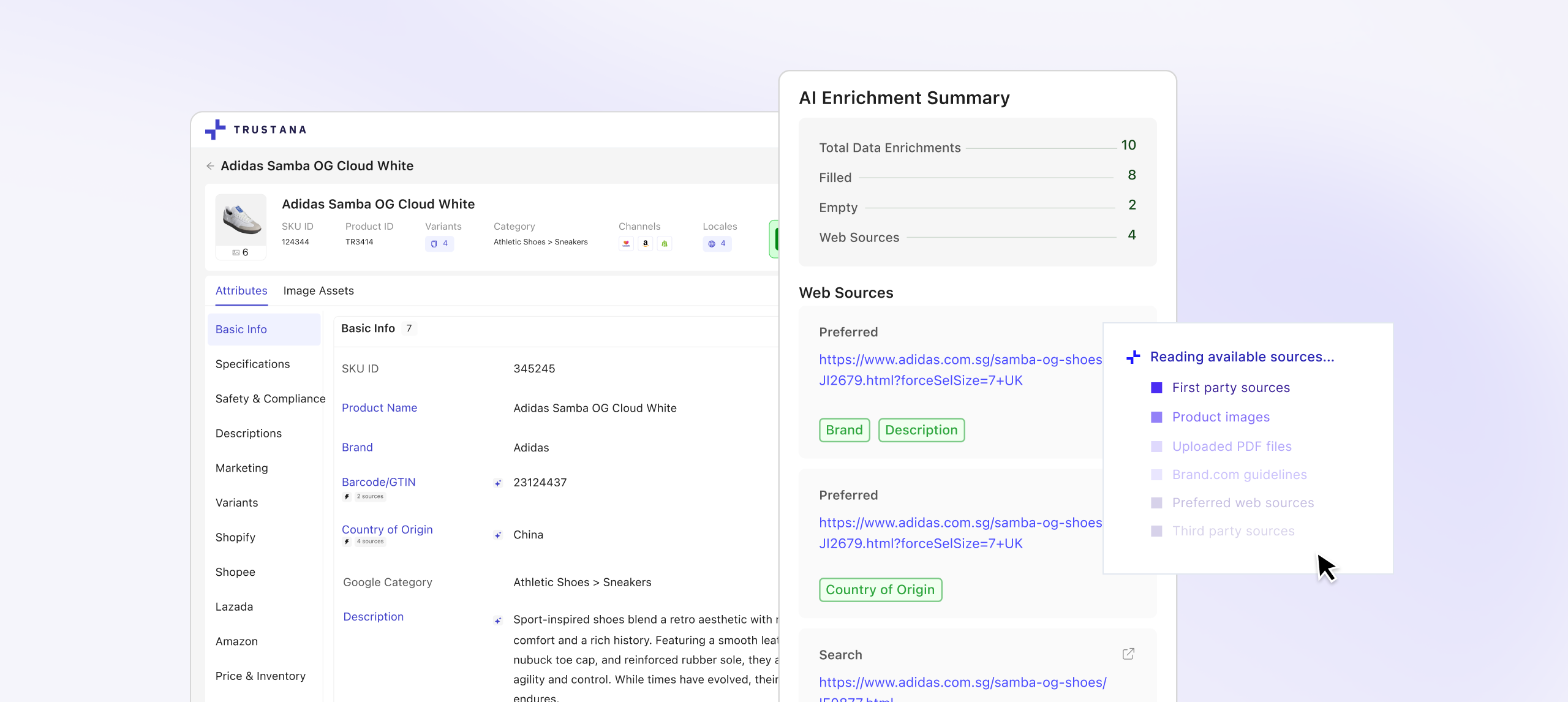Click the back arrow beside Adidas Samba title
Viewport: 1568px width, 702px height.
[x=210, y=165]
